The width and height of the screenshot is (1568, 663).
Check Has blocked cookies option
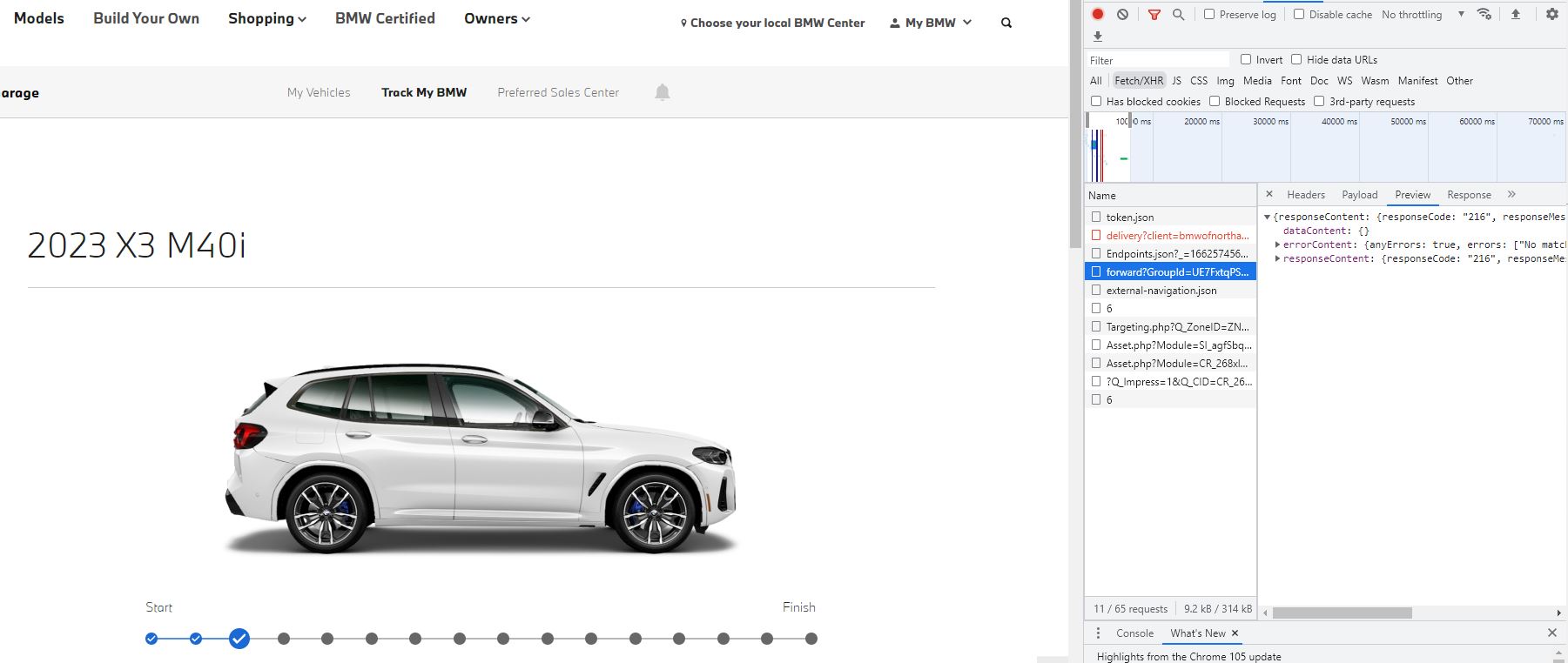pos(1096,101)
